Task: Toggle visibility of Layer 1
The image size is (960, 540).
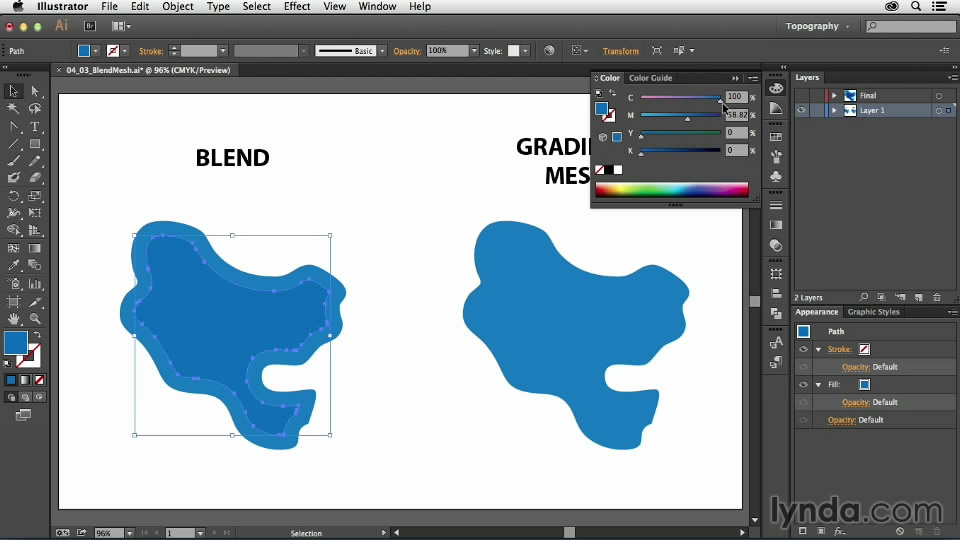Action: coord(801,110)
